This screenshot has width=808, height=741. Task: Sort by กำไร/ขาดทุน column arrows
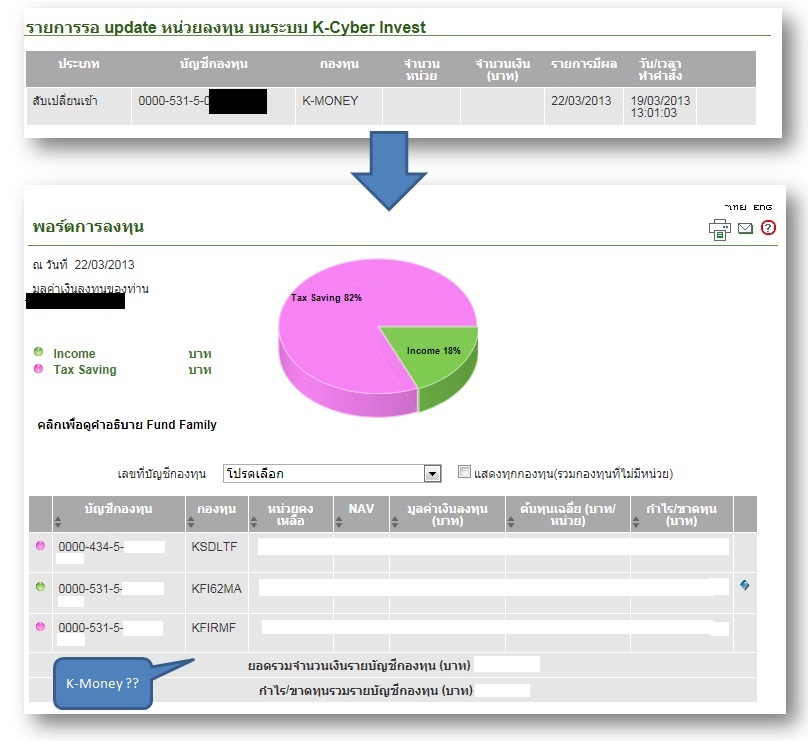pyautogui.click(x=636, y=522)
